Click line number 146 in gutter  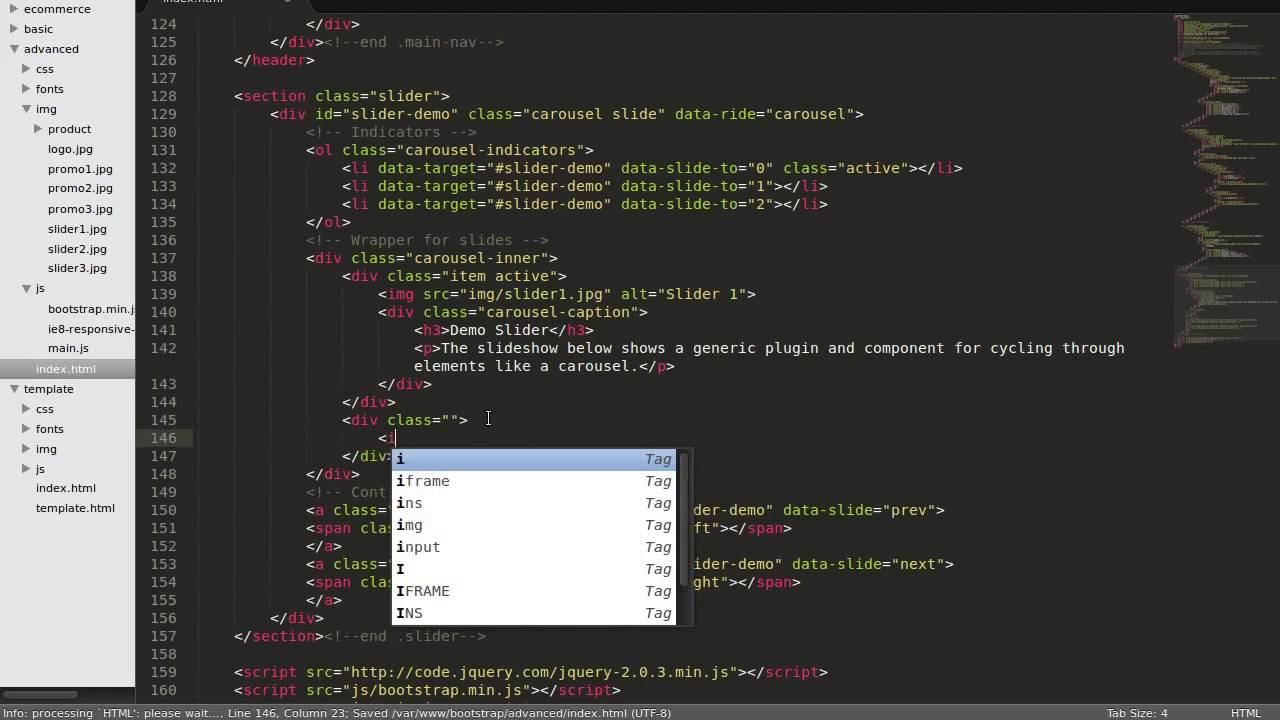(163, 438)
